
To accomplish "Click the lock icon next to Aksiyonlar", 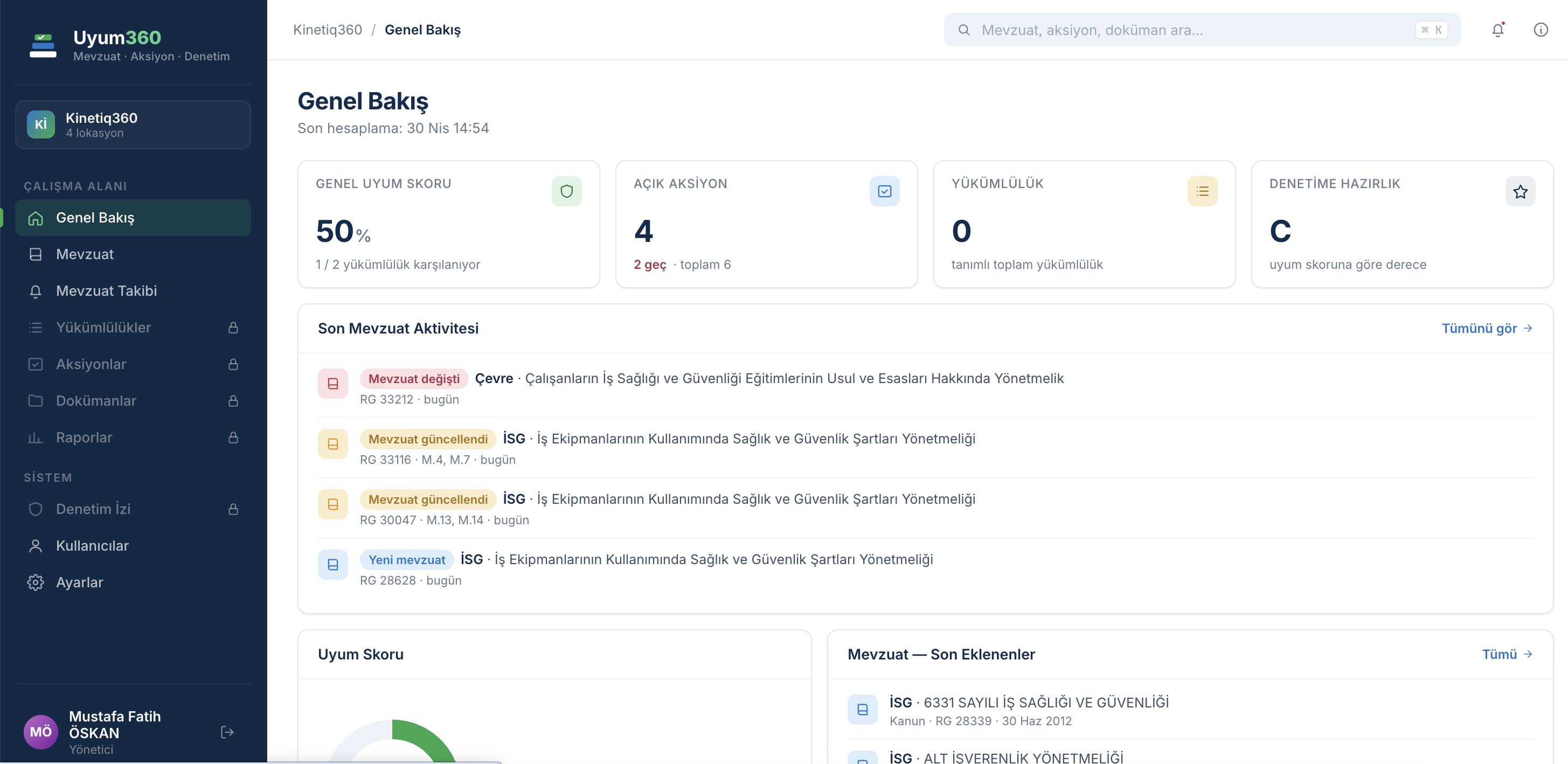I will tap(233, 364).
